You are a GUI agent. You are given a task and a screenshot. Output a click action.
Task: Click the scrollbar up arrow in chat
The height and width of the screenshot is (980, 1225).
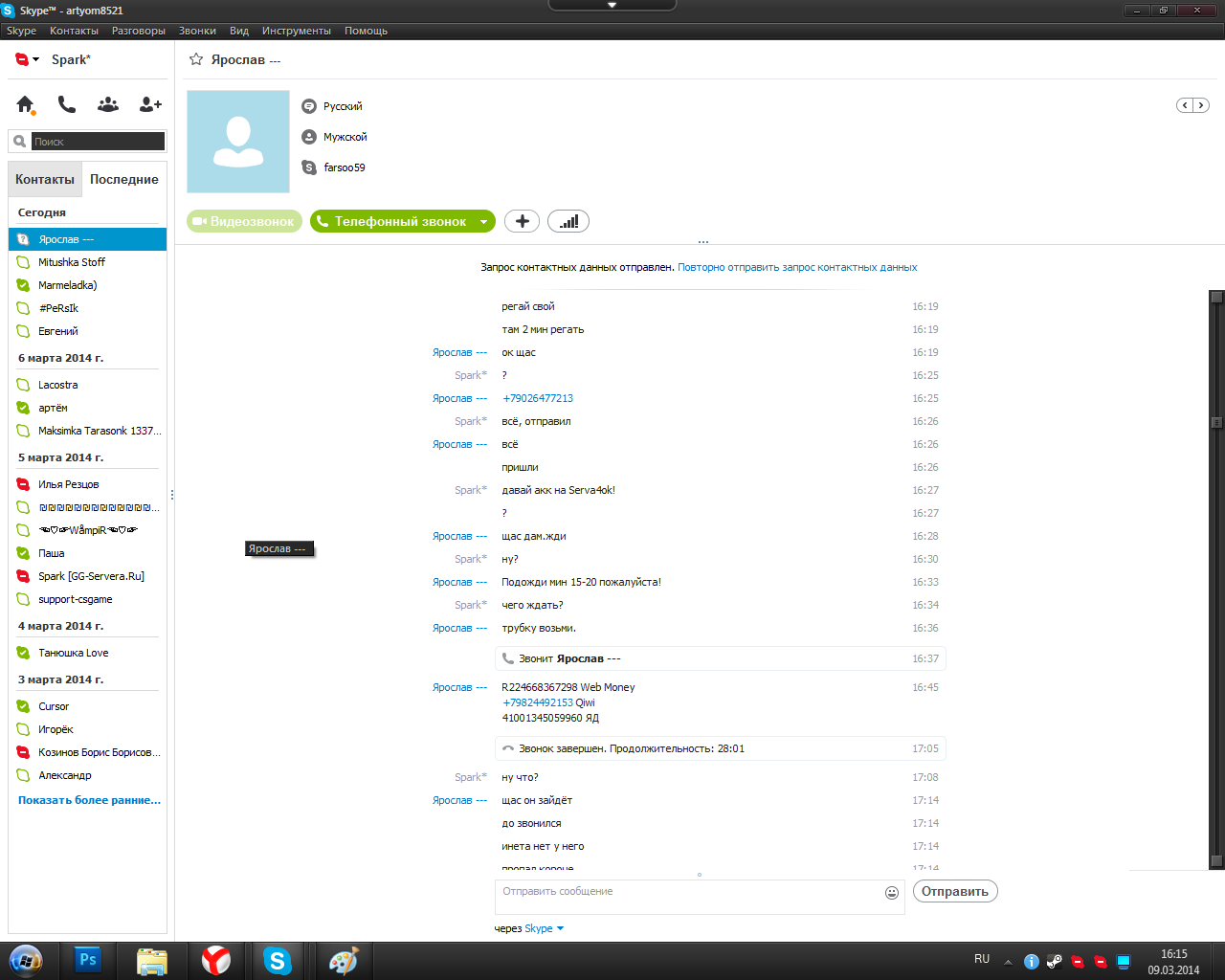point(1216,297)
